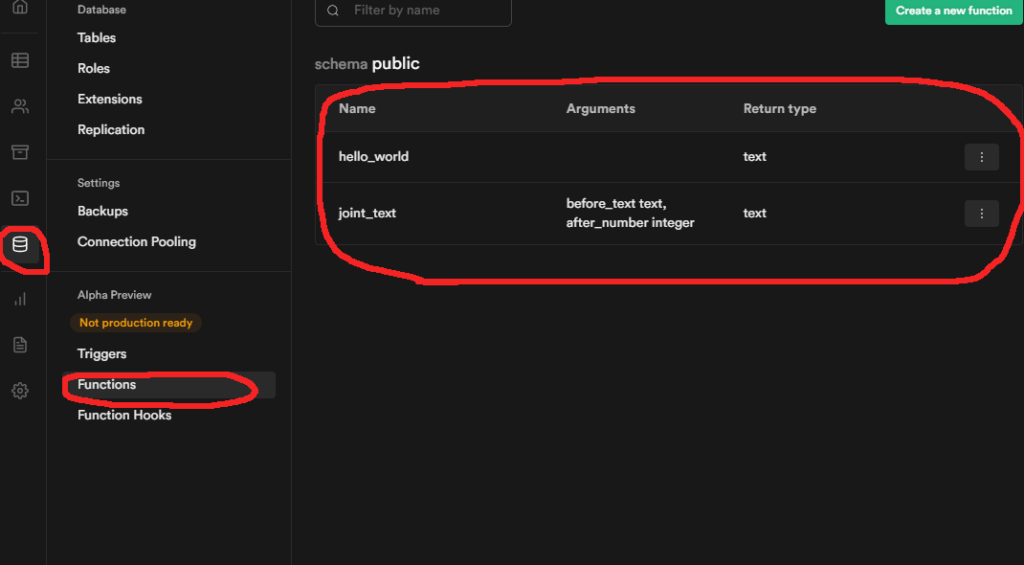Image resolution: width=1024 pixels, height=565 pixels.
Task: Go to Tables in the Database menu
Action: tap(97, 38)
